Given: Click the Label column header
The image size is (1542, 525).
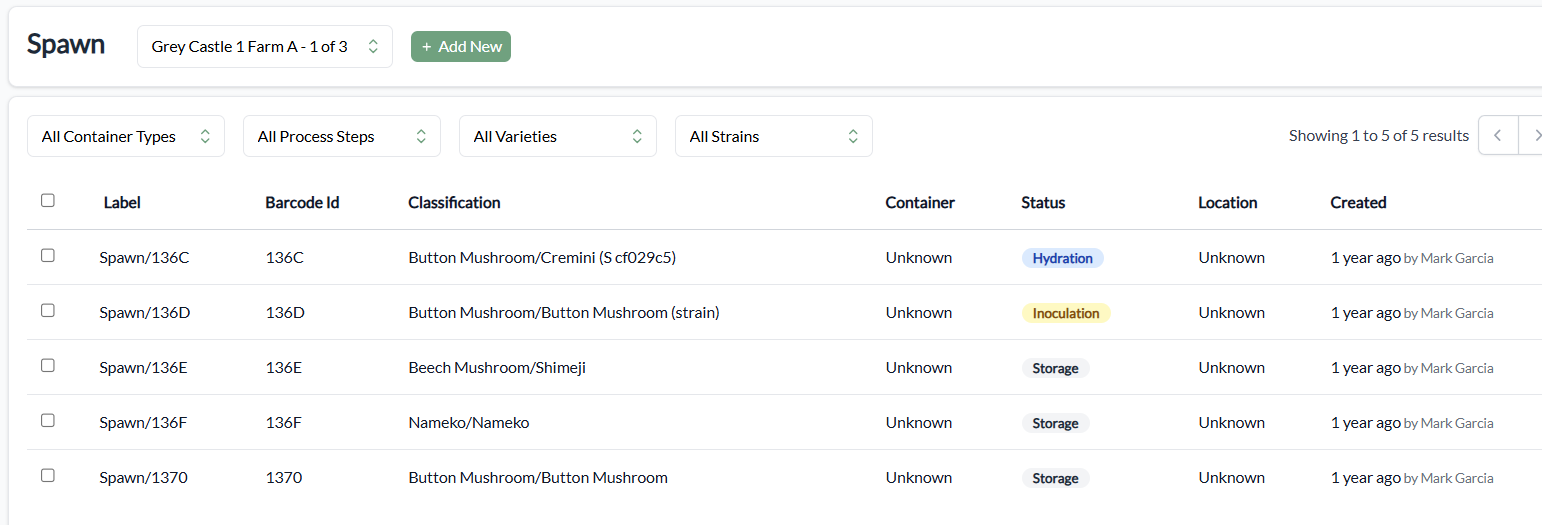Looking at the screenshot, I should coord(122,203).
